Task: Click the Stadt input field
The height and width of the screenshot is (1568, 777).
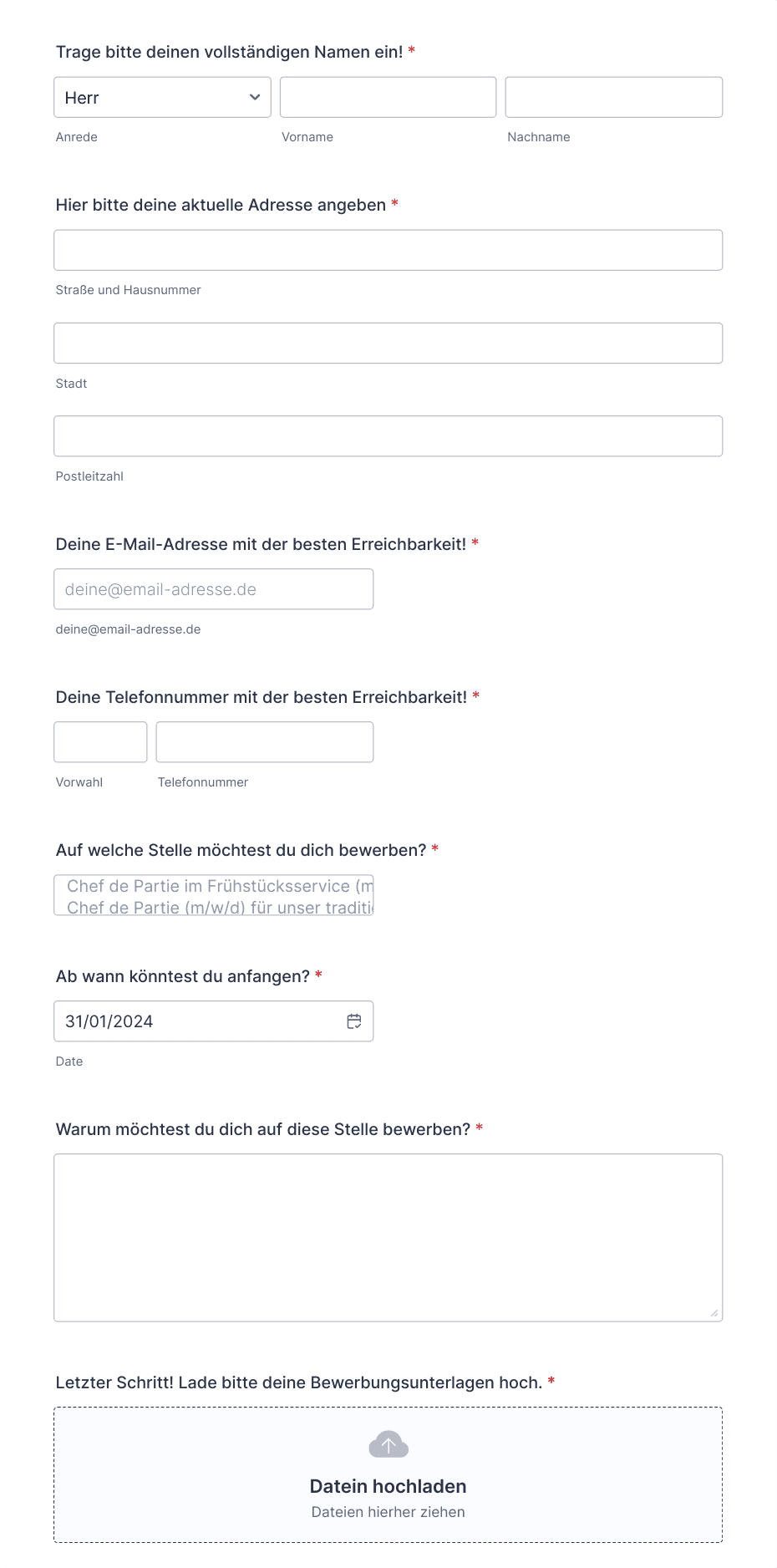Action: [x=388, y=344]
